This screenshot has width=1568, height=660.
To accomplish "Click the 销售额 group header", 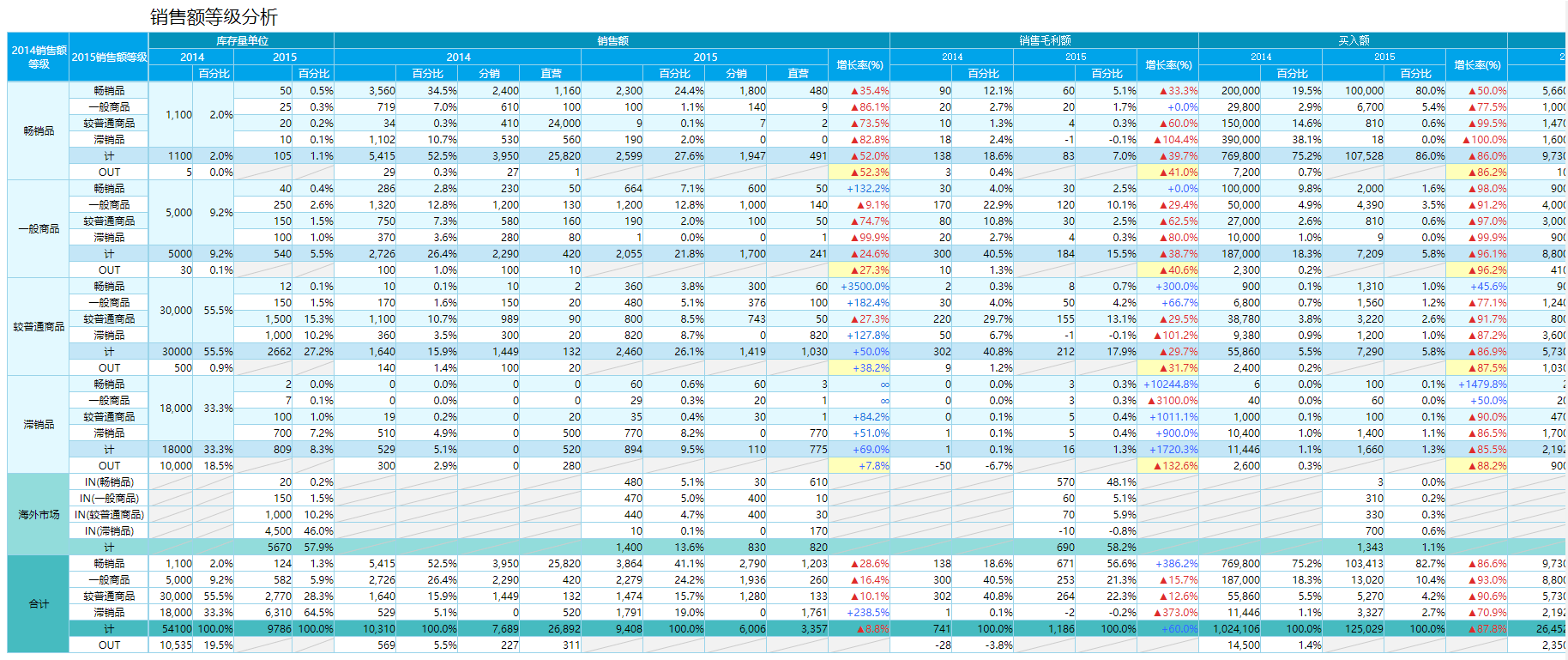I will tap(612, 40).
